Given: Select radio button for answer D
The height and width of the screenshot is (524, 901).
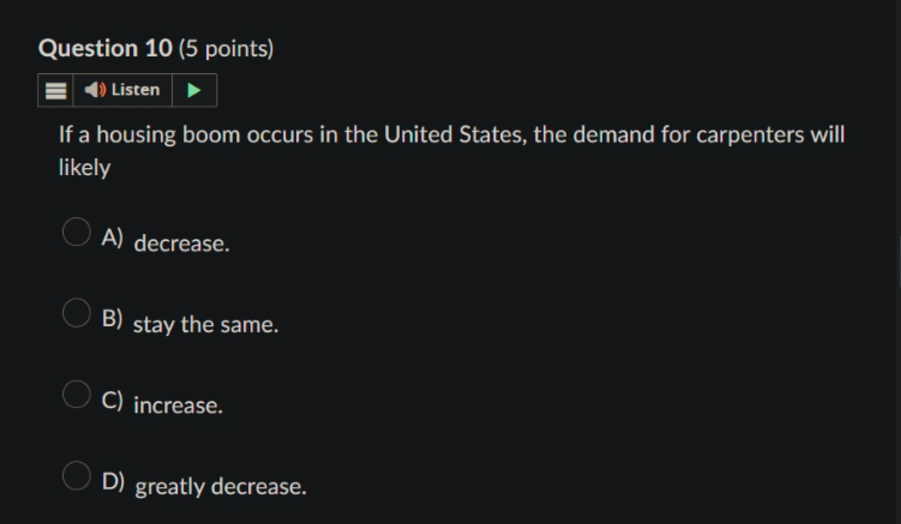Looking at the screenshot, I should pyautogui.click(x=76, y=476).
